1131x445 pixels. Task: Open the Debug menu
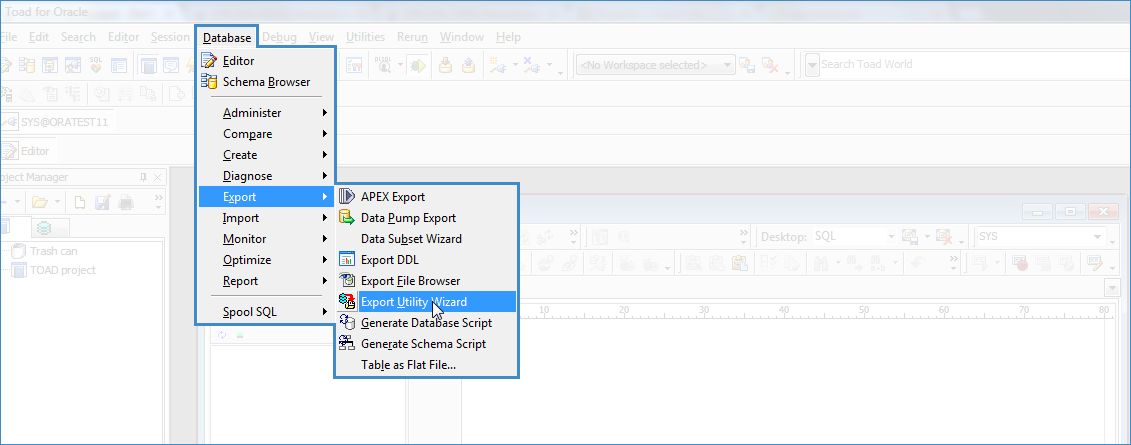[x=279, y=38]
